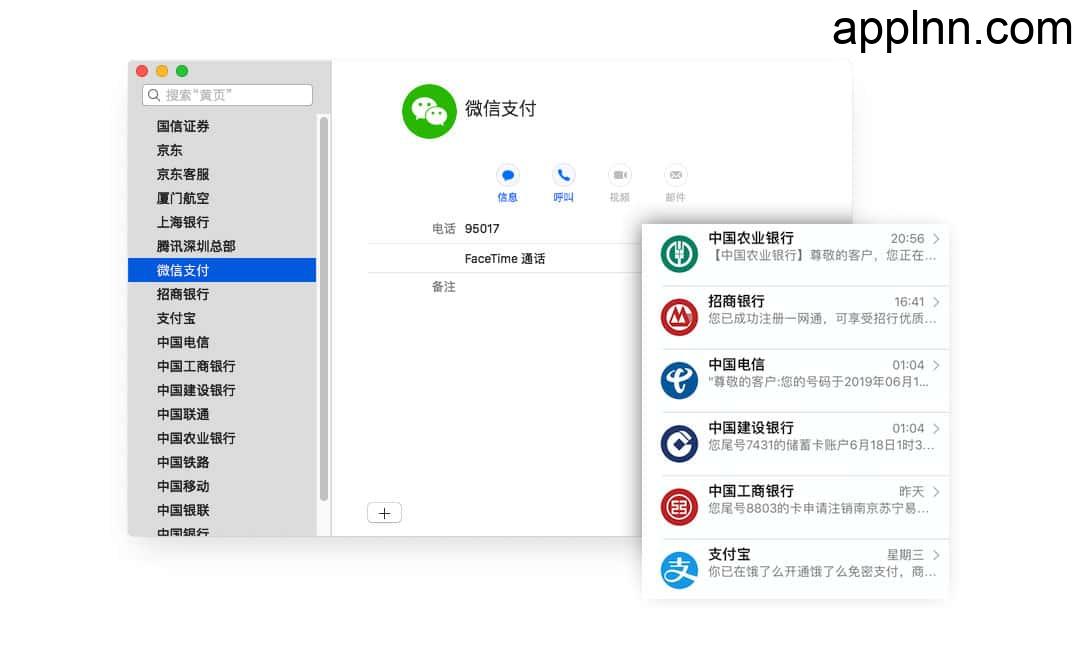Image resolution: width=1082 pixels, height=661 pixels.
Task: Send a message via 信息 icon
Action: [x=508, y=175]
